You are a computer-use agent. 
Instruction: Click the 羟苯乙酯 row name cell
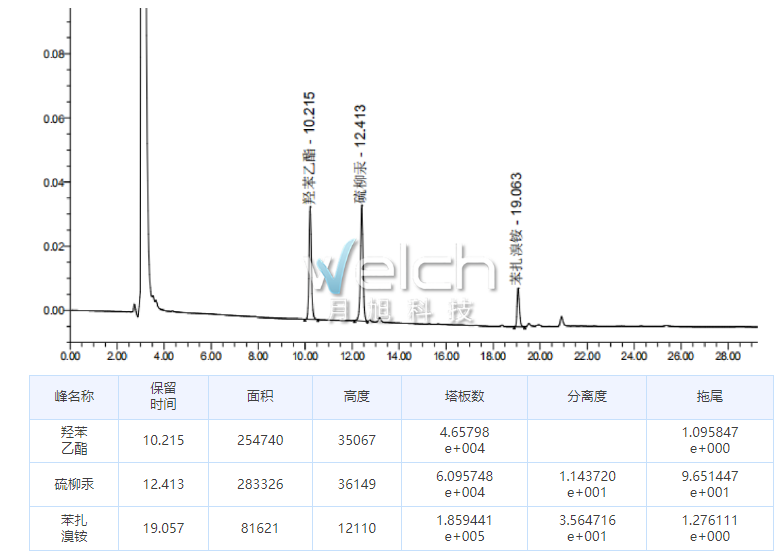[x=74, y=439]
